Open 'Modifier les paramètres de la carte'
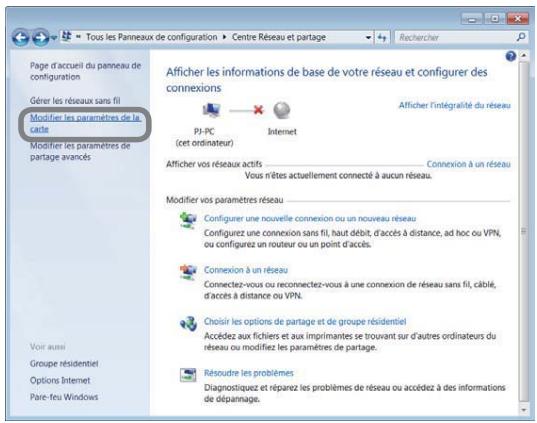 point(85,123)
